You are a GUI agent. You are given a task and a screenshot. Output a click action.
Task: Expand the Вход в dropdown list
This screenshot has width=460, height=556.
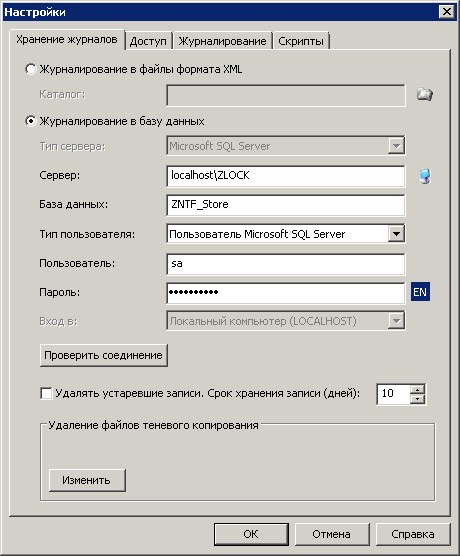pos(396,321)
